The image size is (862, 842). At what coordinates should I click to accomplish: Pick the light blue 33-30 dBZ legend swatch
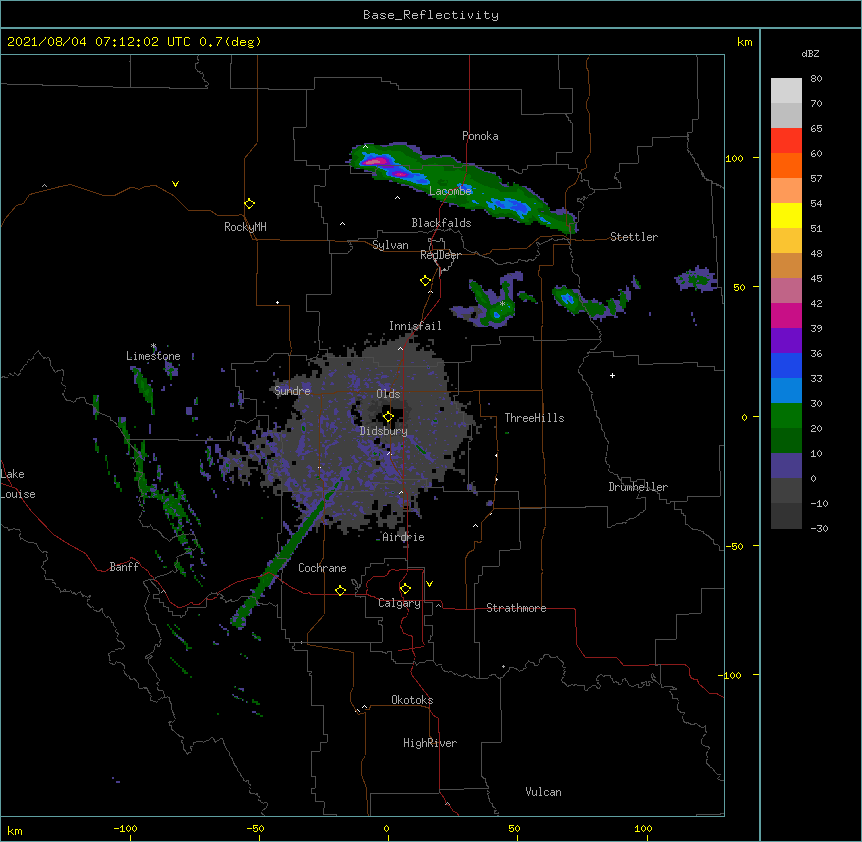(x=786, y=391)
